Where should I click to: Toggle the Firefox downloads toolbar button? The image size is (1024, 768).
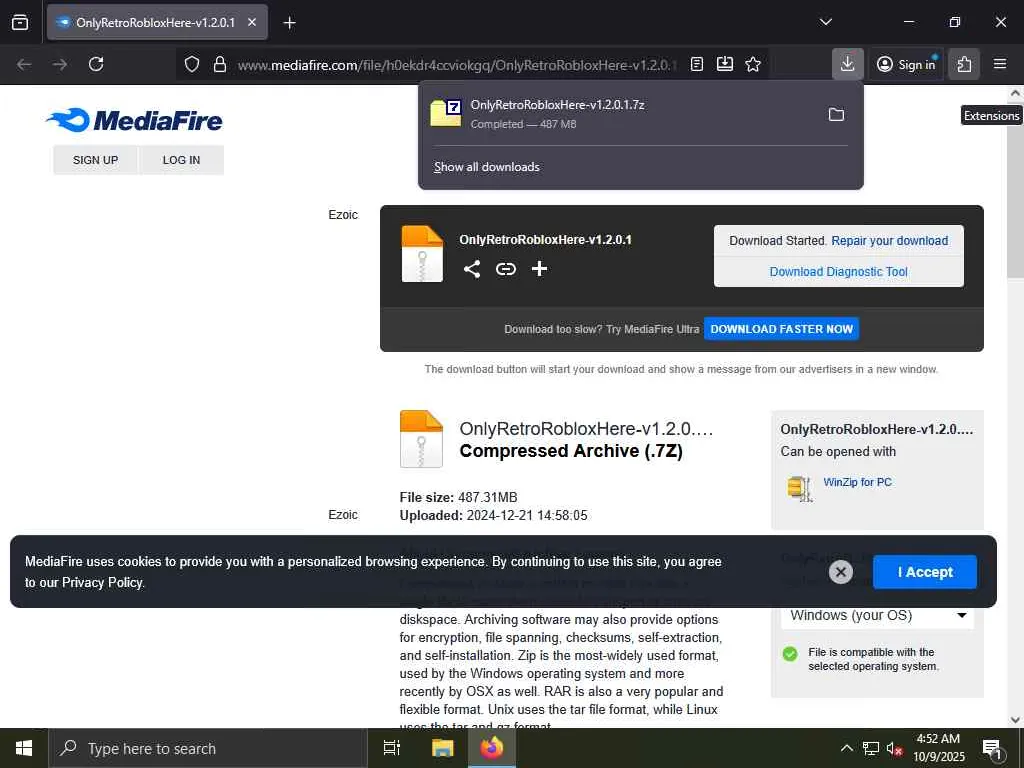tap(848, 64)
